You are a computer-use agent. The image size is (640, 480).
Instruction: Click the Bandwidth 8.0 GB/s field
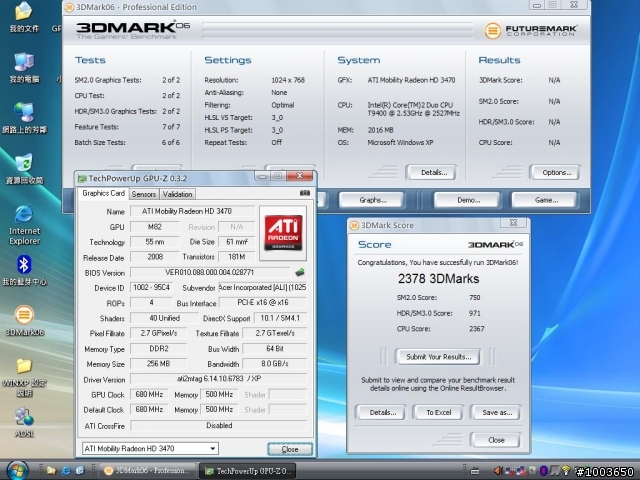point(274,364)
